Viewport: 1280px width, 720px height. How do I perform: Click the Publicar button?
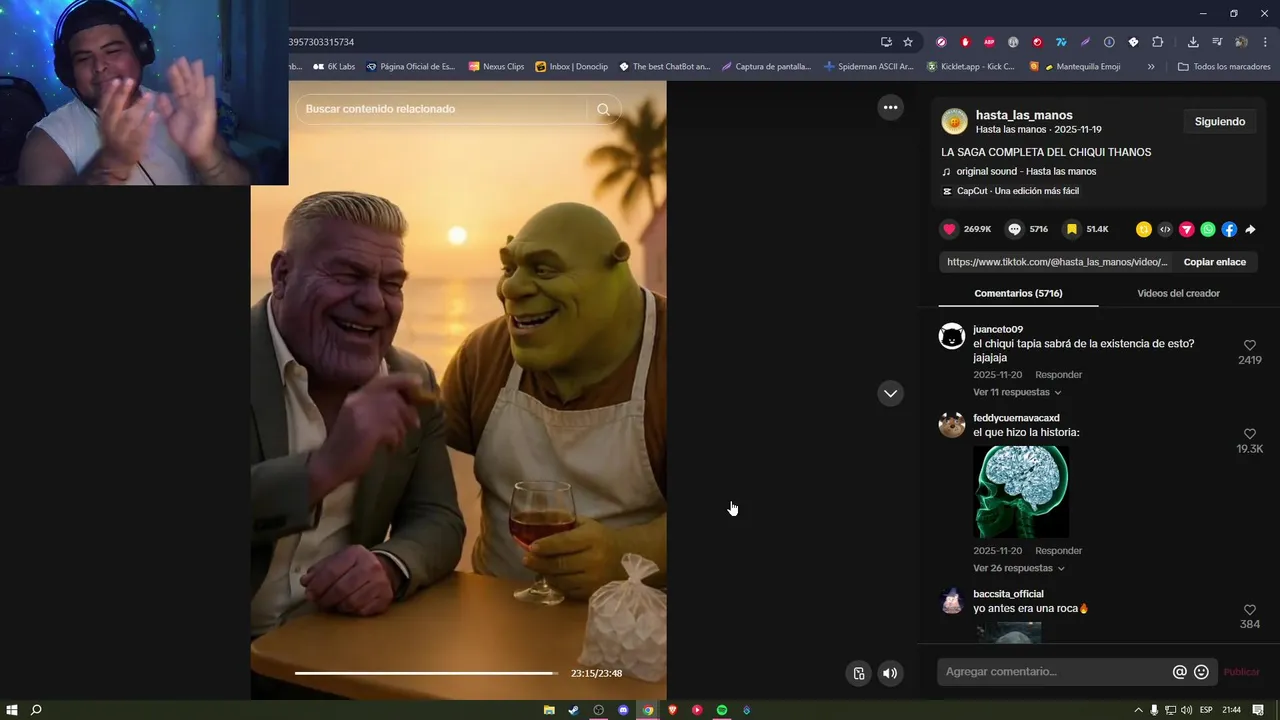[1242, 672]
